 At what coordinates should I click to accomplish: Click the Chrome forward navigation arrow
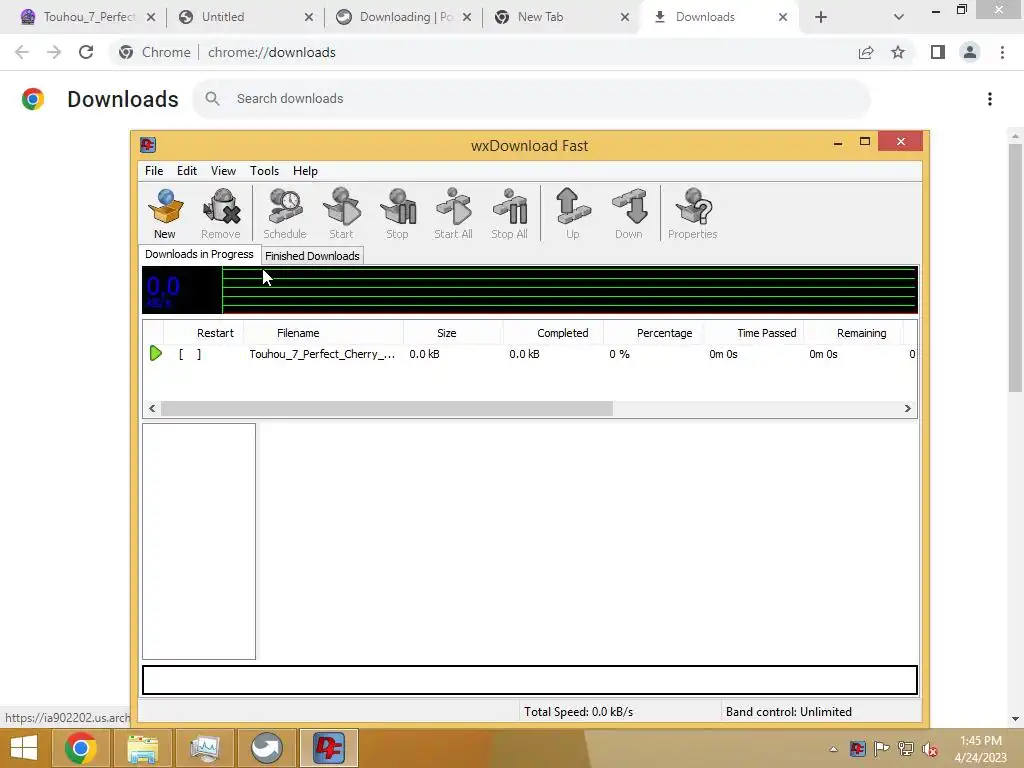pos(54,52)
